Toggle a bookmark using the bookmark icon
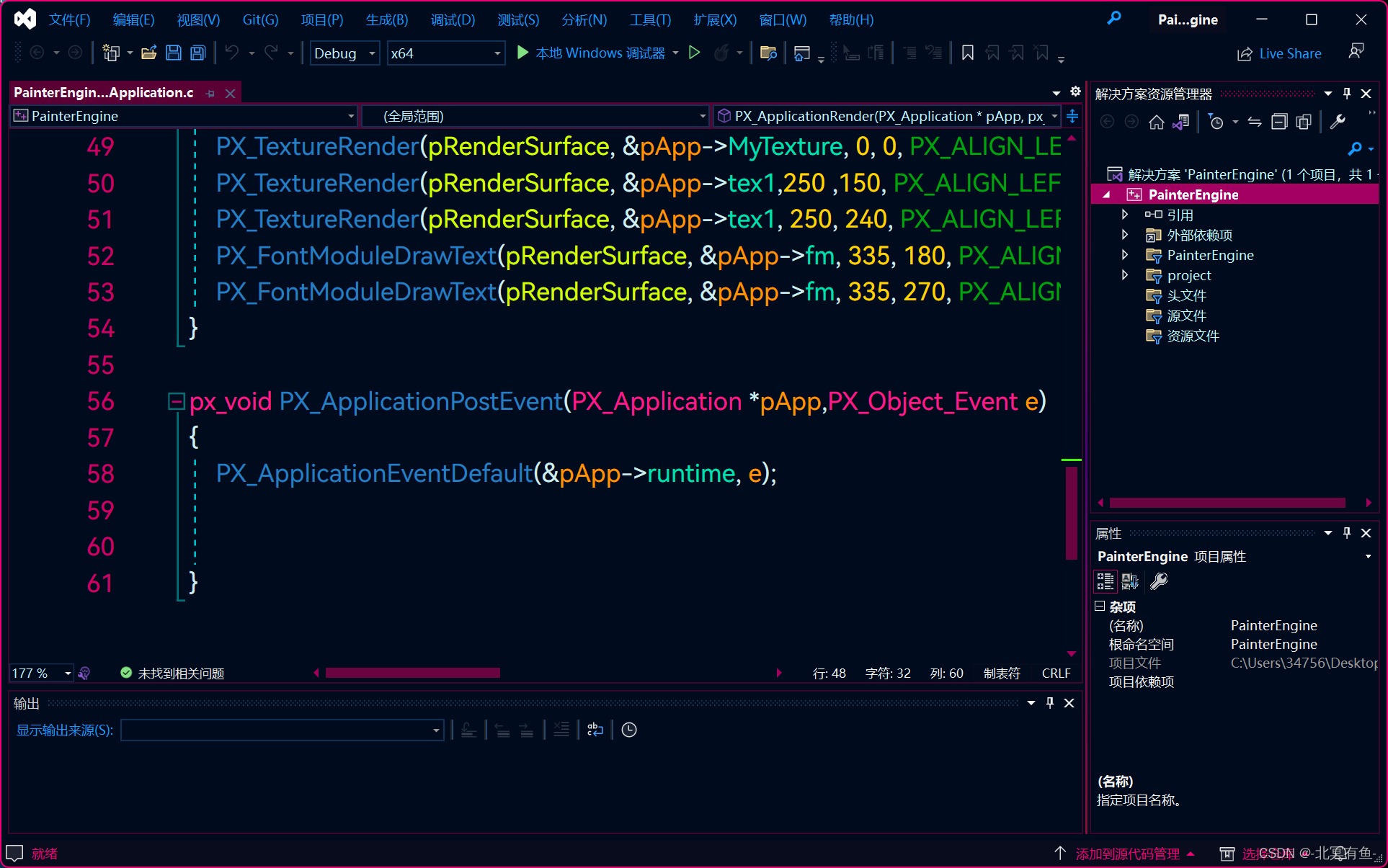 [x=967, y=53]
